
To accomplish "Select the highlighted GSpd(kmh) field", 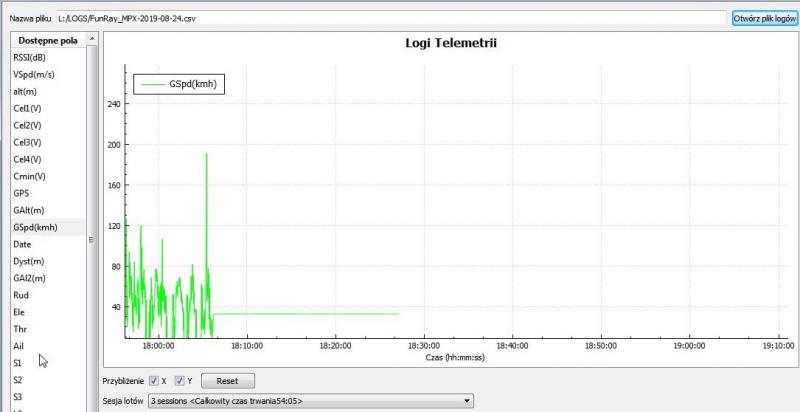I will (35, 227).
